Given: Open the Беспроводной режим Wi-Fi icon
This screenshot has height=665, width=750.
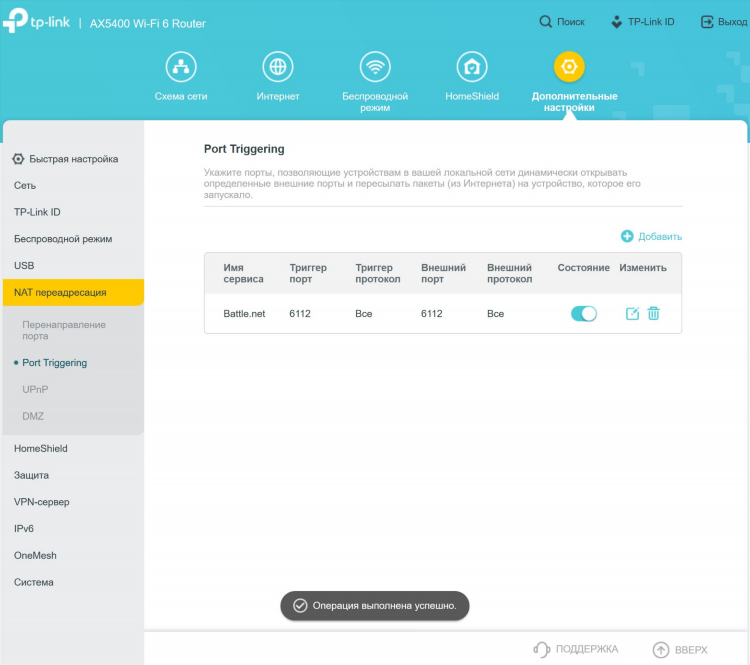Looking at the screenshot, I should pyautogui.click(x=375, y=66).
